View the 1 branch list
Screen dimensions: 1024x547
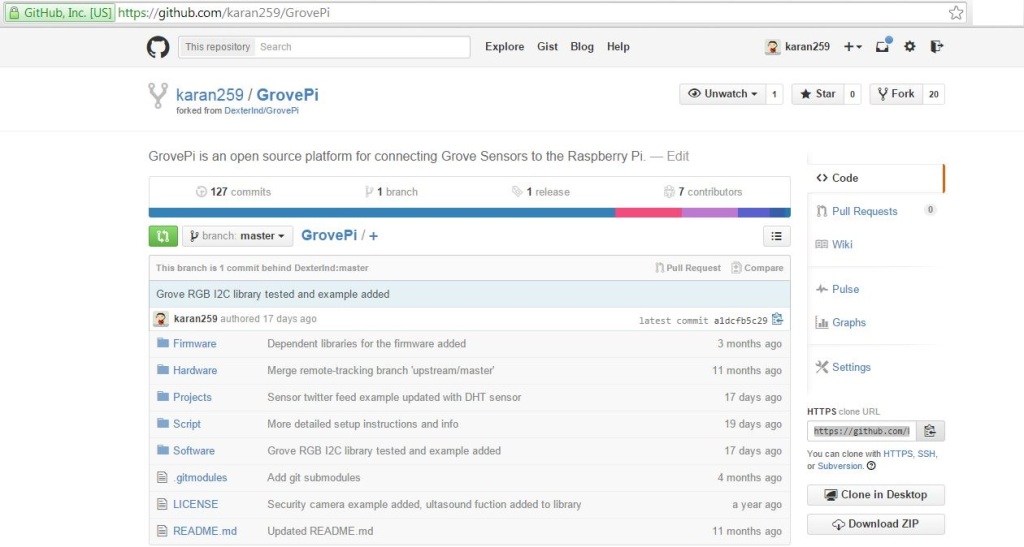tap(391, 192)
